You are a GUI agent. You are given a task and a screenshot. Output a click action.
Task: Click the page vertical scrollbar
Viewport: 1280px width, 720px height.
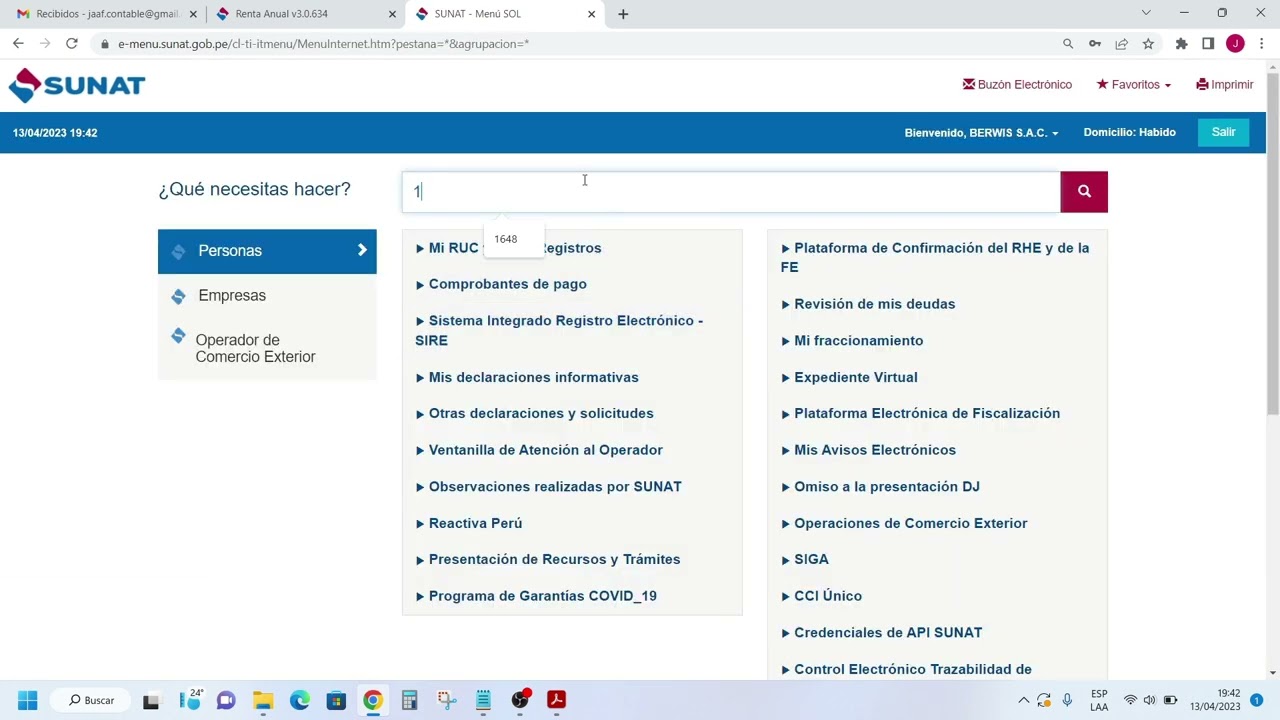(x=1273, y=242)
